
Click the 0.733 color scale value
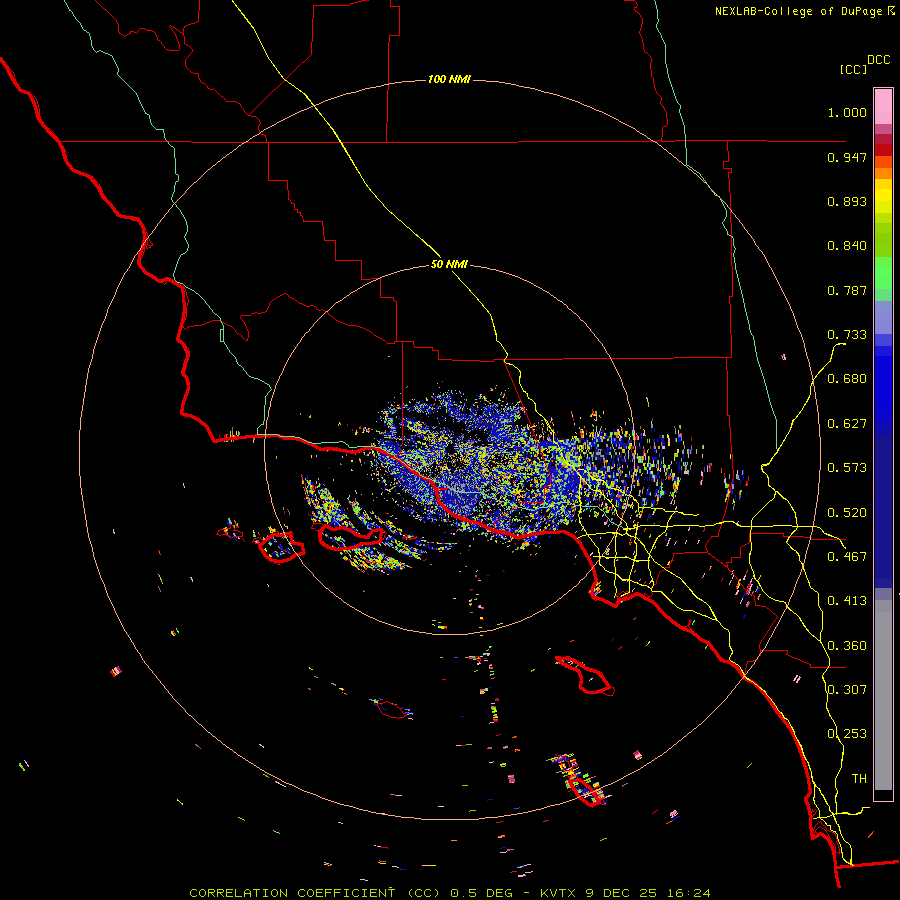click(847, 335)
